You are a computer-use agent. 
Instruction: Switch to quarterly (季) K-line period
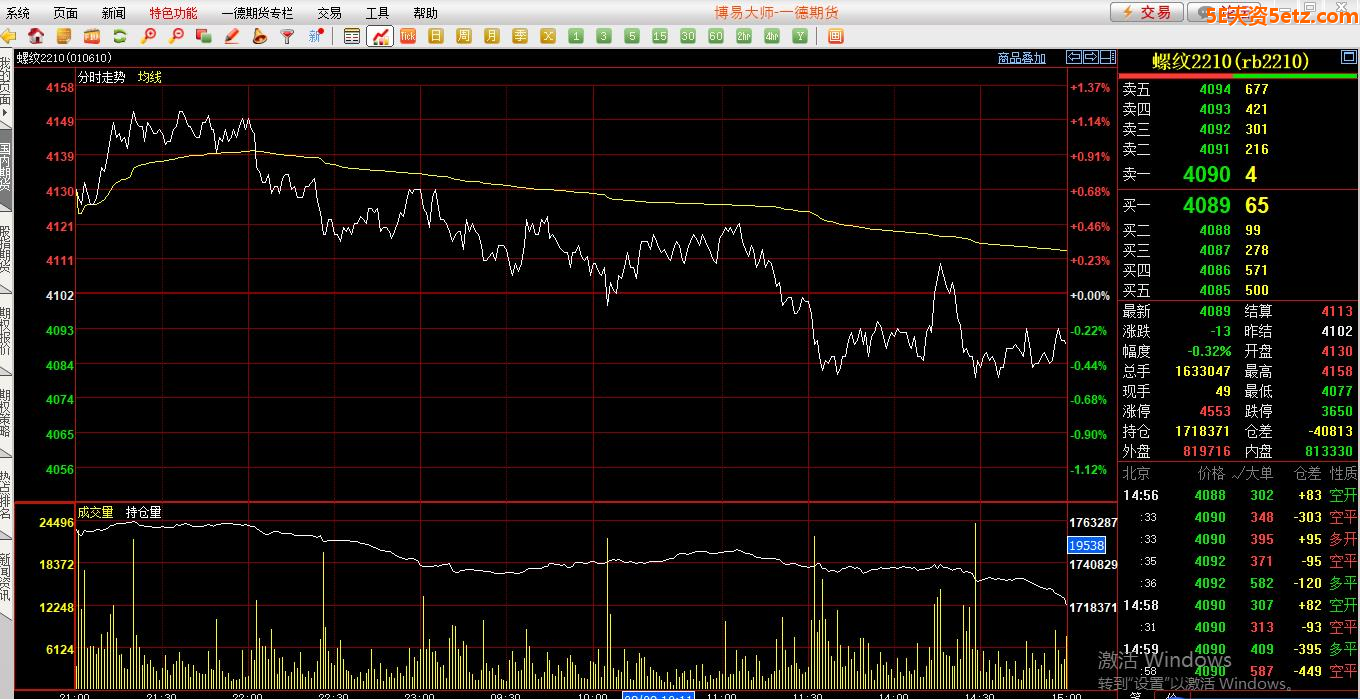pos(520,36)
